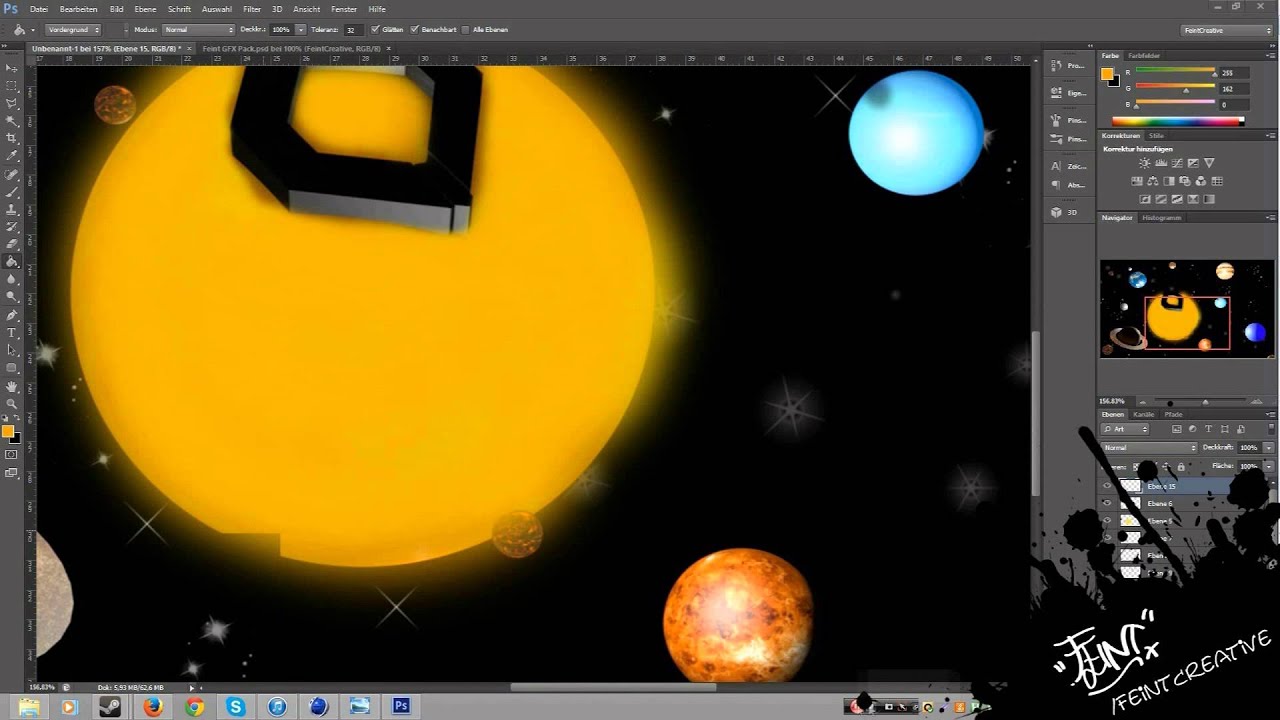Toggle the Benachbart checkbox
Screen dimensions: 1280x720
point(415,30)
